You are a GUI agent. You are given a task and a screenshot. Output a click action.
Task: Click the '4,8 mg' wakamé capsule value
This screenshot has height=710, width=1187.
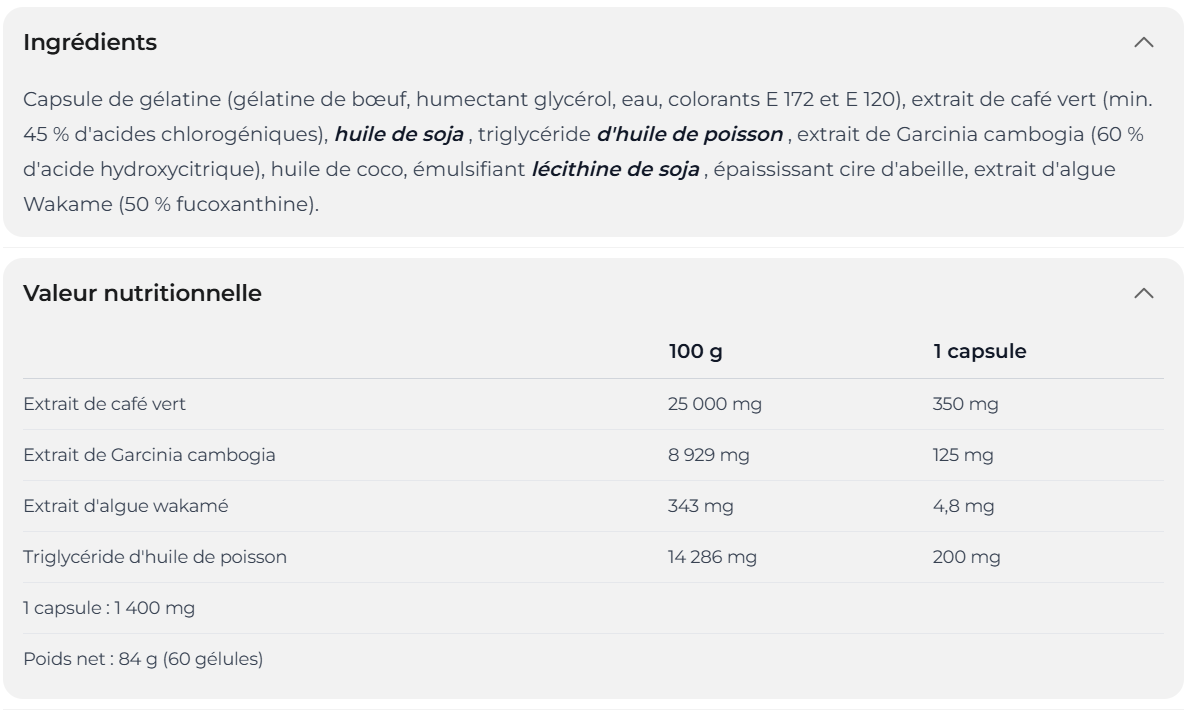tap(964, 506)
